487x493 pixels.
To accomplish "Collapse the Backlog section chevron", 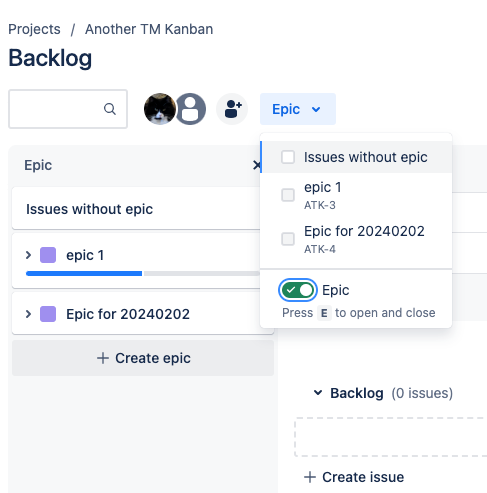I will [x=318, y=393].
